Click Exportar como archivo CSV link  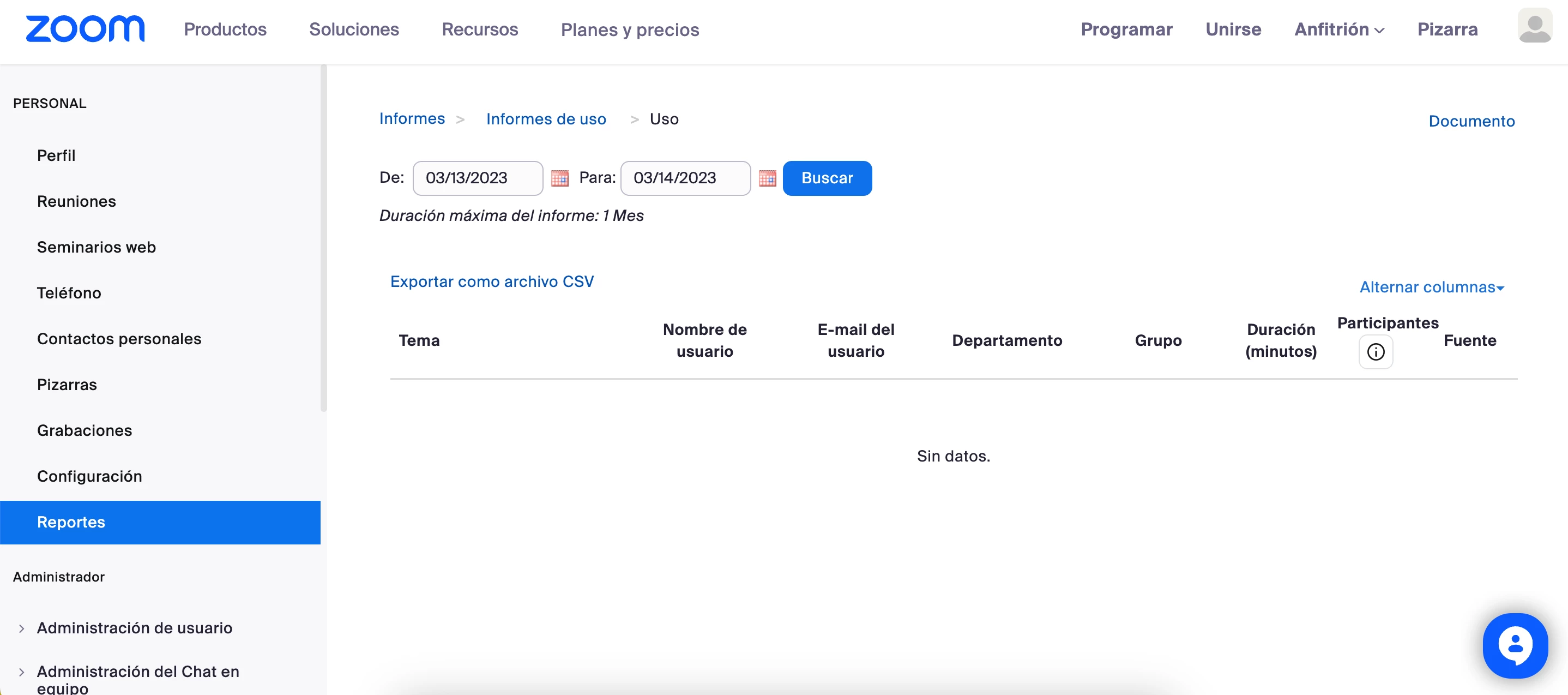coord(492,281)
